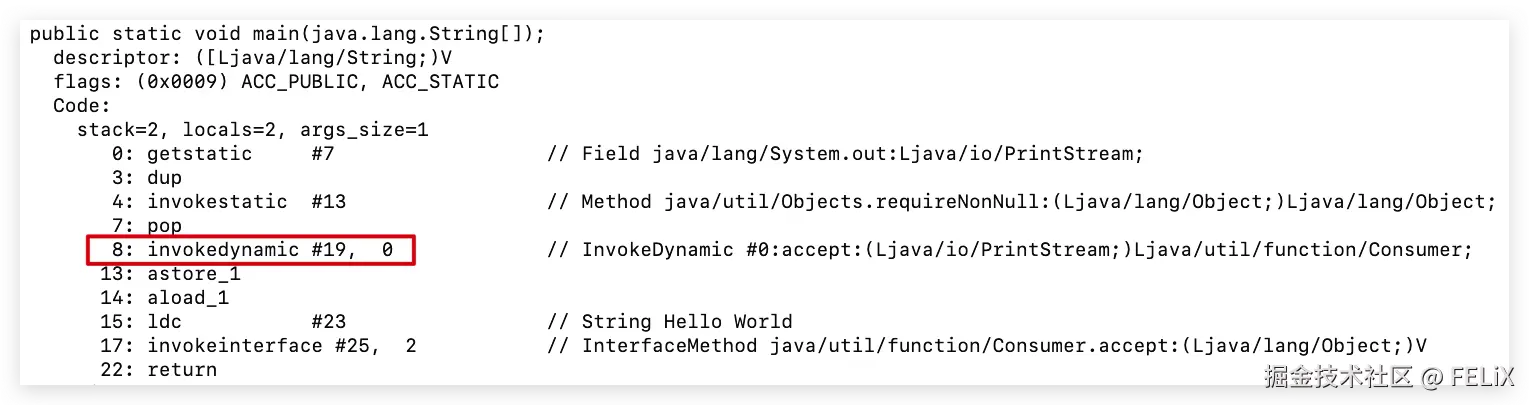Click the "Code:" label
The height and width of the screenshot is (405, 1529).
click(82, 105)
